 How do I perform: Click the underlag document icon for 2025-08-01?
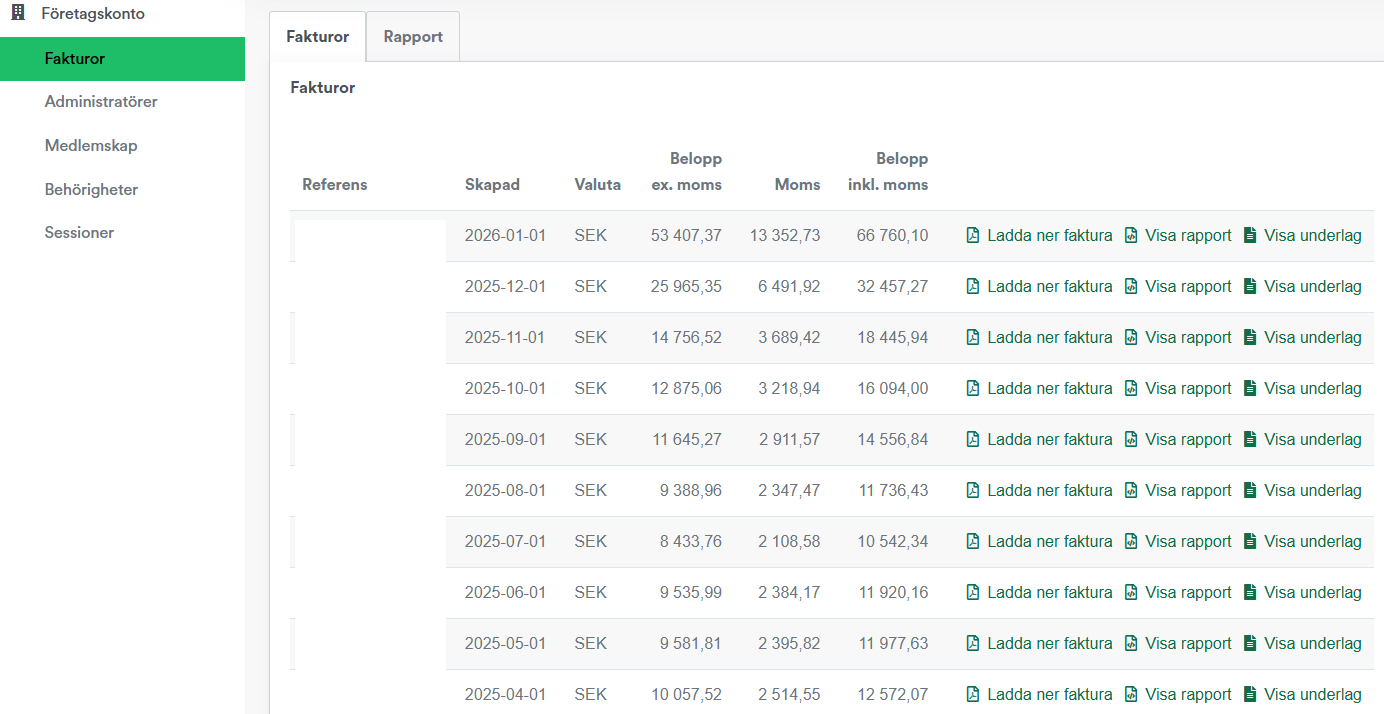[1249, 491]
